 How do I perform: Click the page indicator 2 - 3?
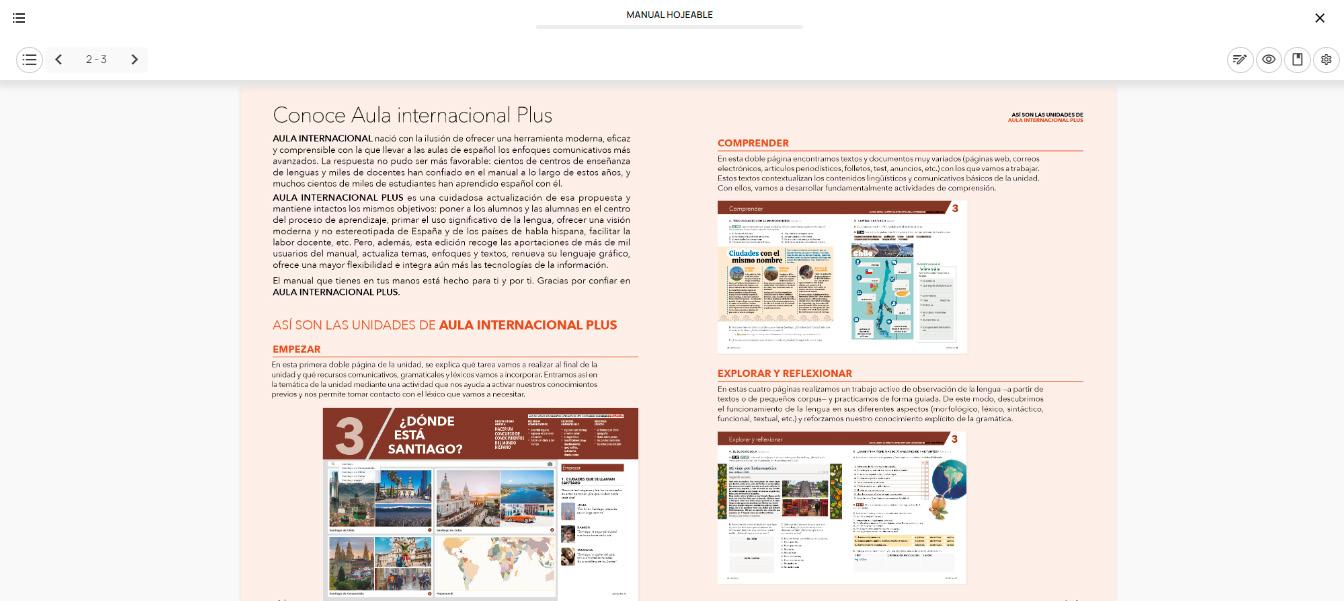pyautogui.click(x=96, y=60)
